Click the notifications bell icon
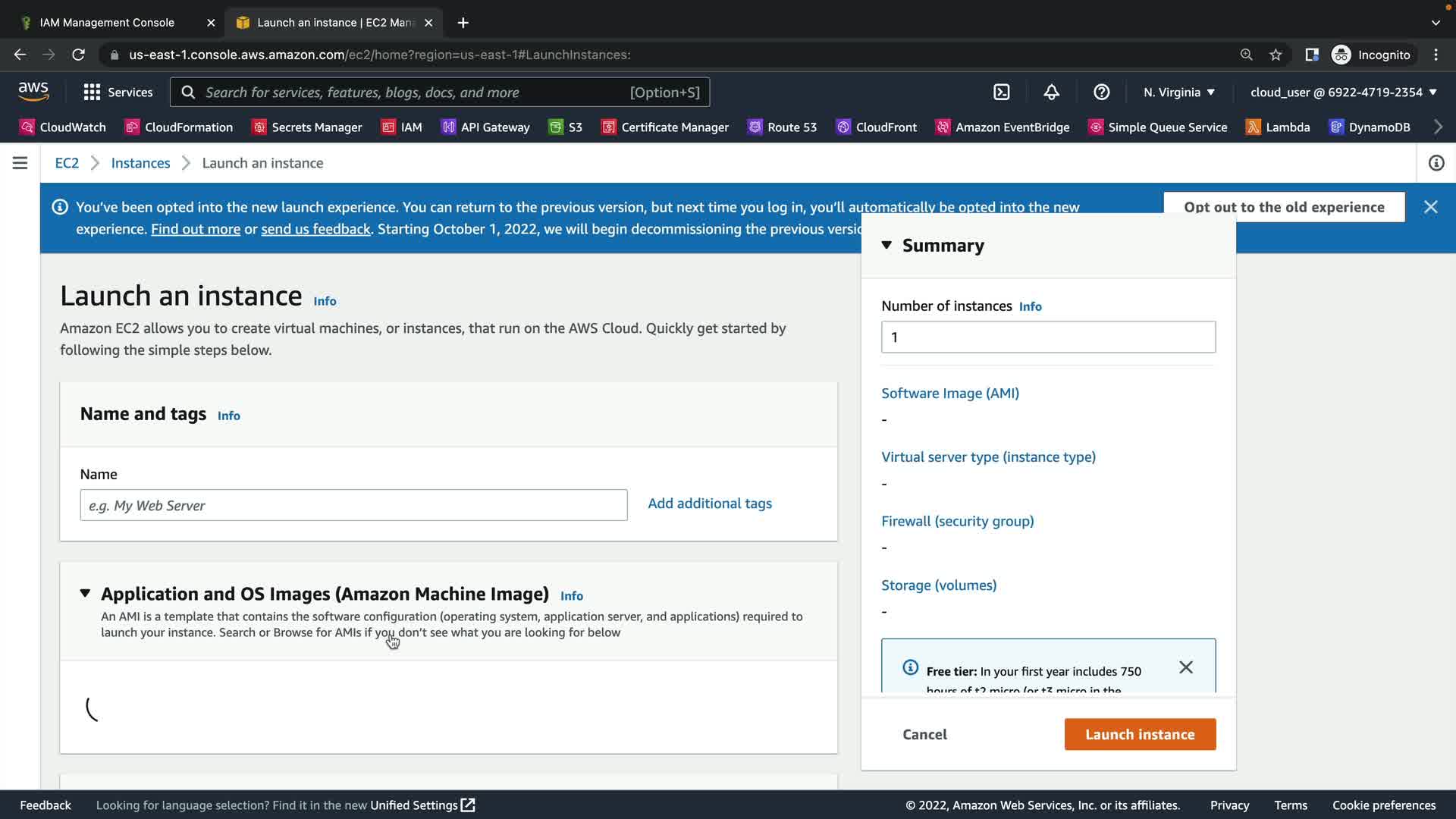 pyautogui.click(x=1051, y=93)
